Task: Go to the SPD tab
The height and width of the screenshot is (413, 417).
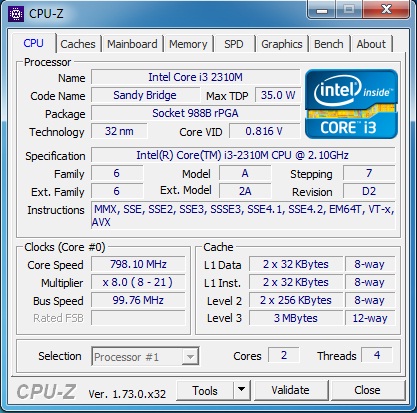Action: click(x=234, y=44)
